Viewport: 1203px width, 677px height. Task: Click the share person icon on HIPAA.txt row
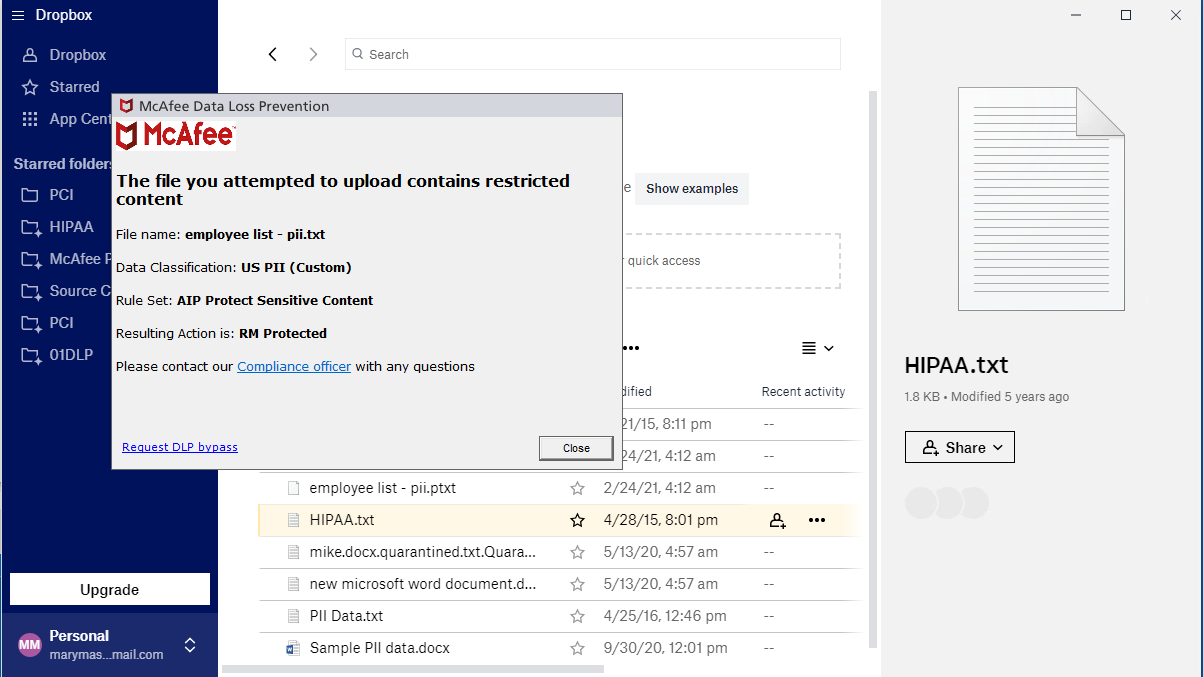point(777,520)
